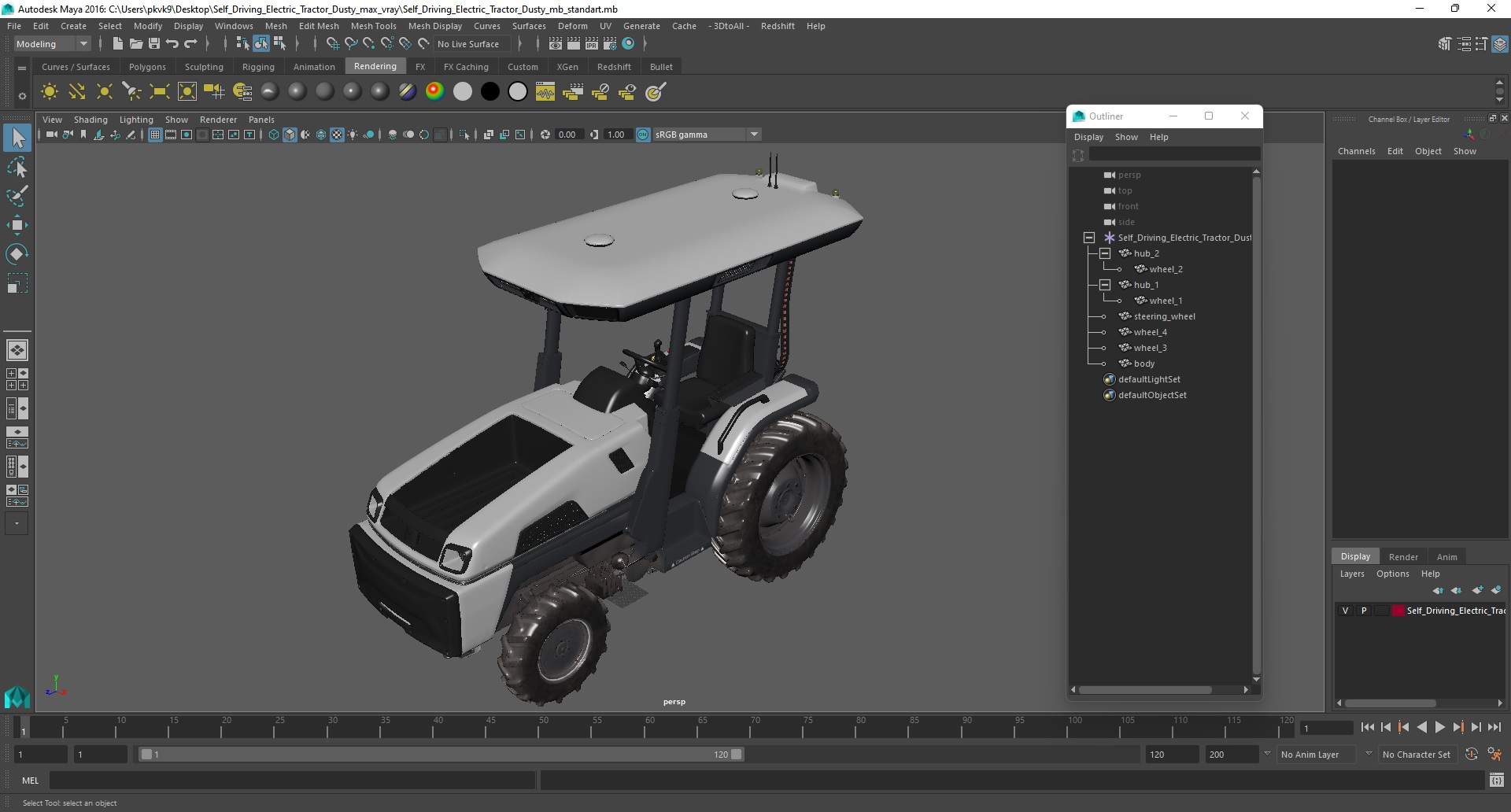The height and width of the screenshot is (812, 1511).
Task: Open the sRGB gamma dropdown
Action: pyautogui.click(x=707, y=135)
